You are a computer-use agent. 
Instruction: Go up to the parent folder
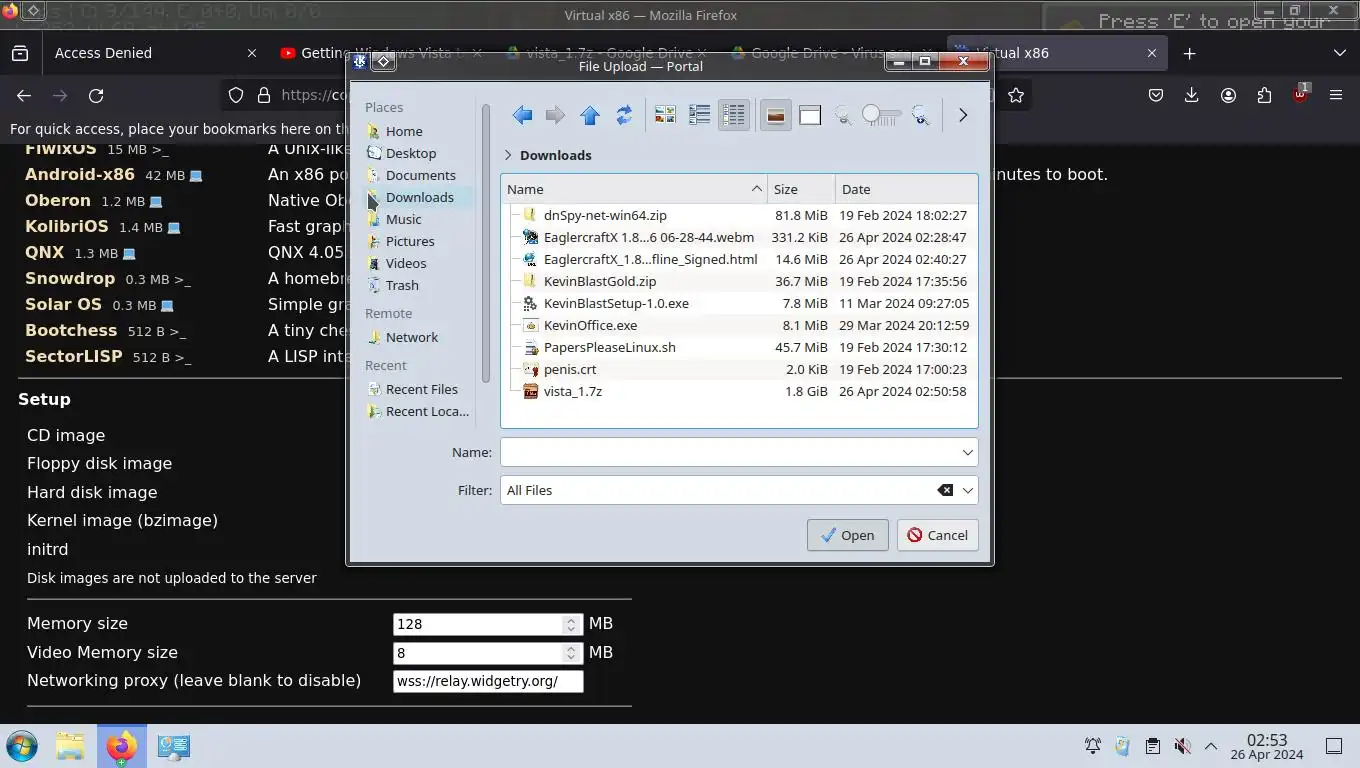(x=590, y=116)
